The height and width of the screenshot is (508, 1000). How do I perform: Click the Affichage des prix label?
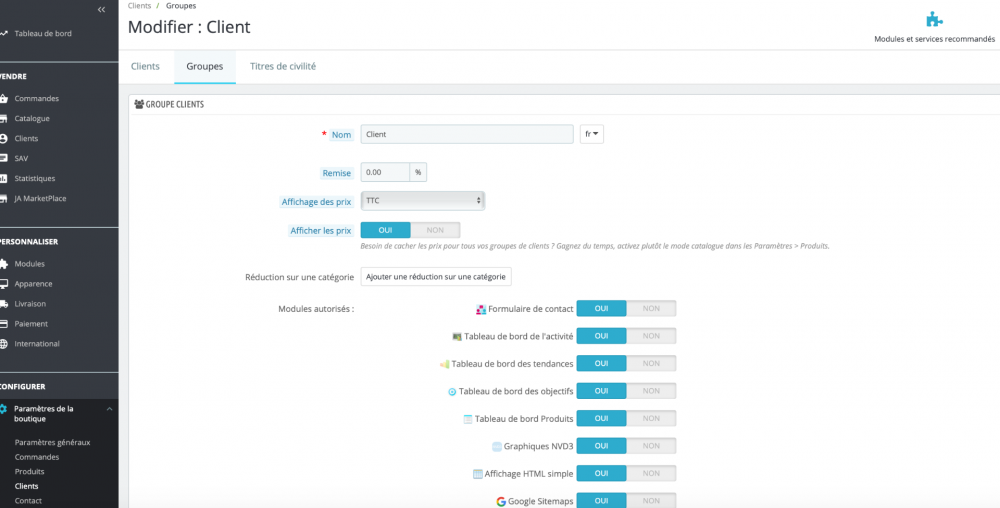317,202
